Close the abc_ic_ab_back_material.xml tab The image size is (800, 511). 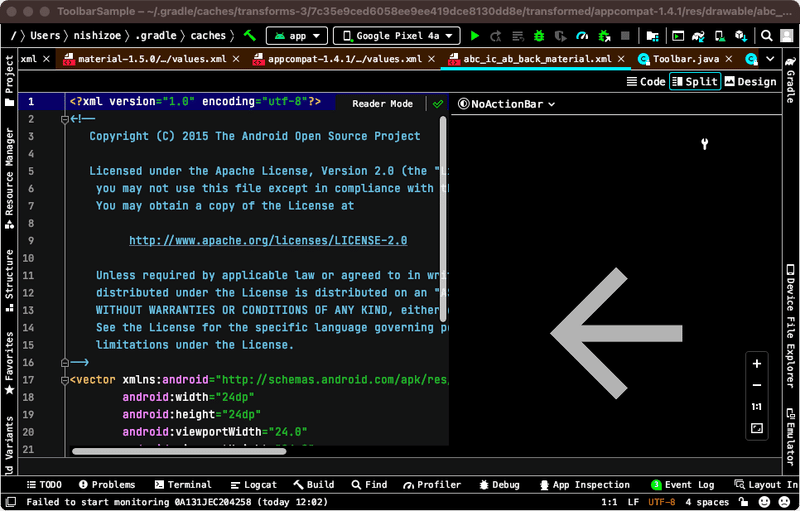tap(621, 59)
